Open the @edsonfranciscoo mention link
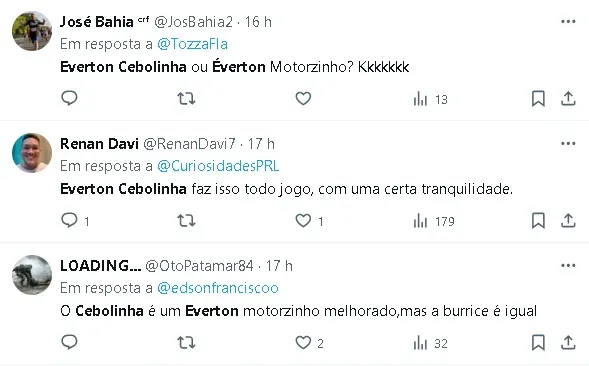 (x=218, y=288)
